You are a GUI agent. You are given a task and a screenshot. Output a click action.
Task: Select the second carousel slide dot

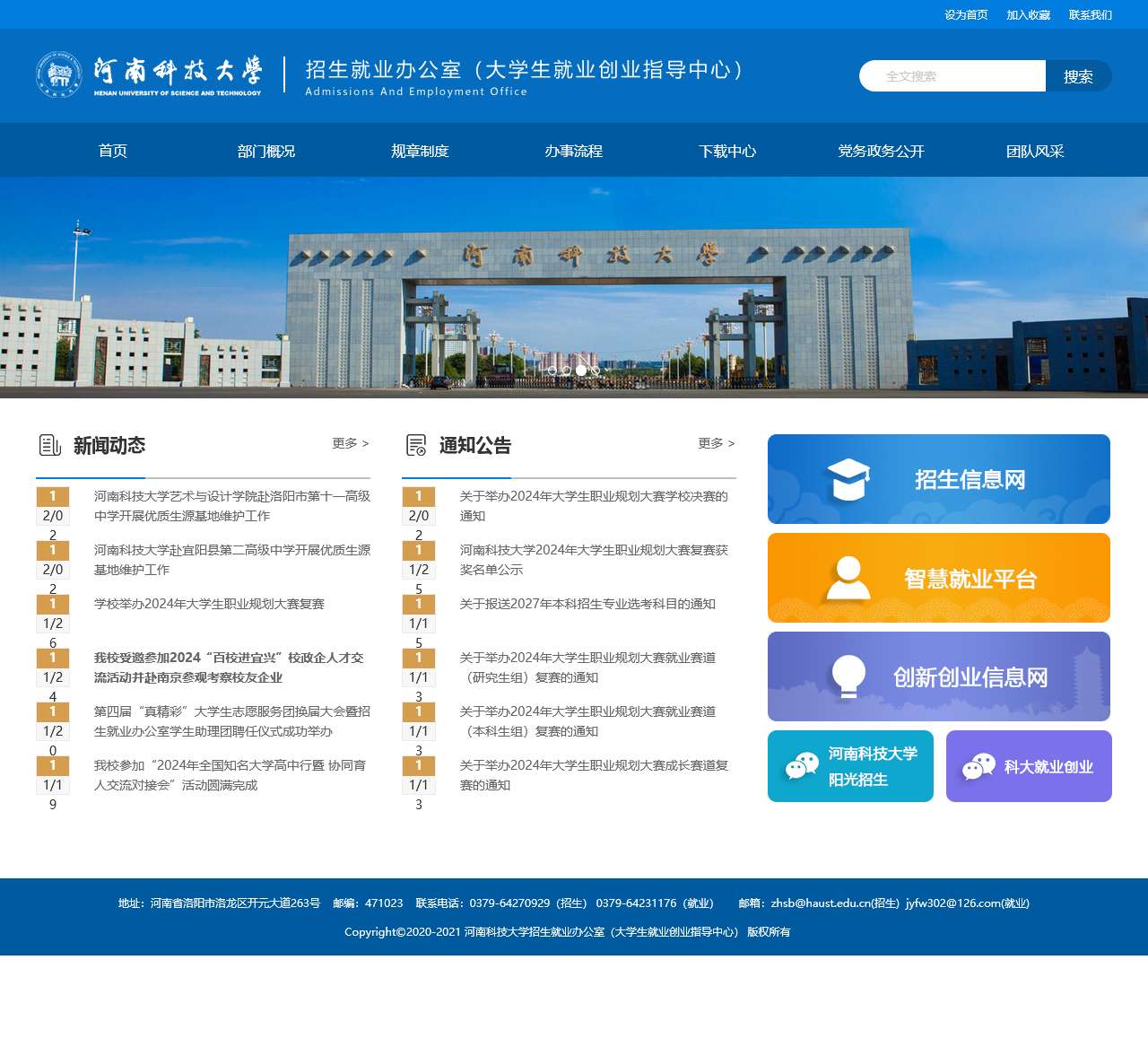tap(566, 371)
